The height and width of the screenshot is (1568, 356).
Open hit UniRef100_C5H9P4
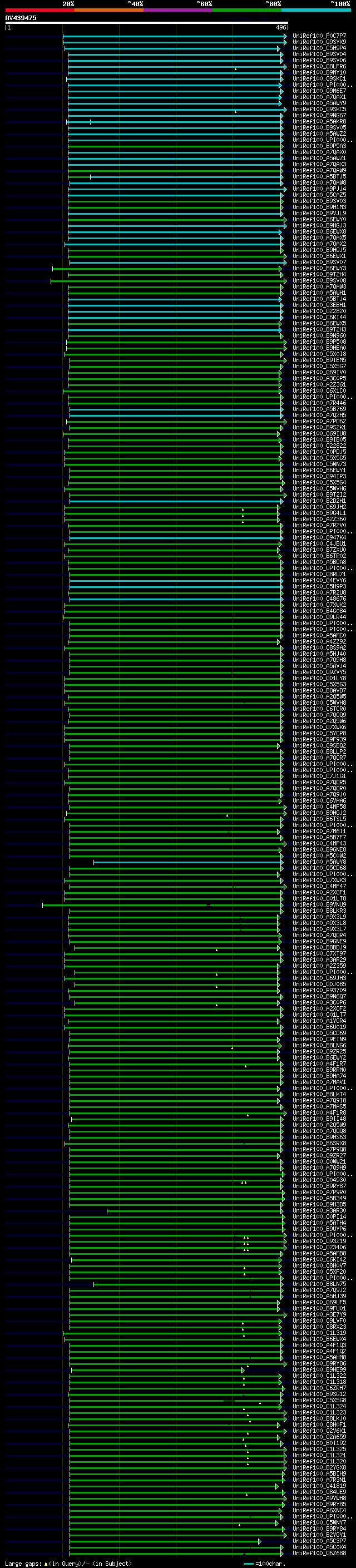pos(319,48)
